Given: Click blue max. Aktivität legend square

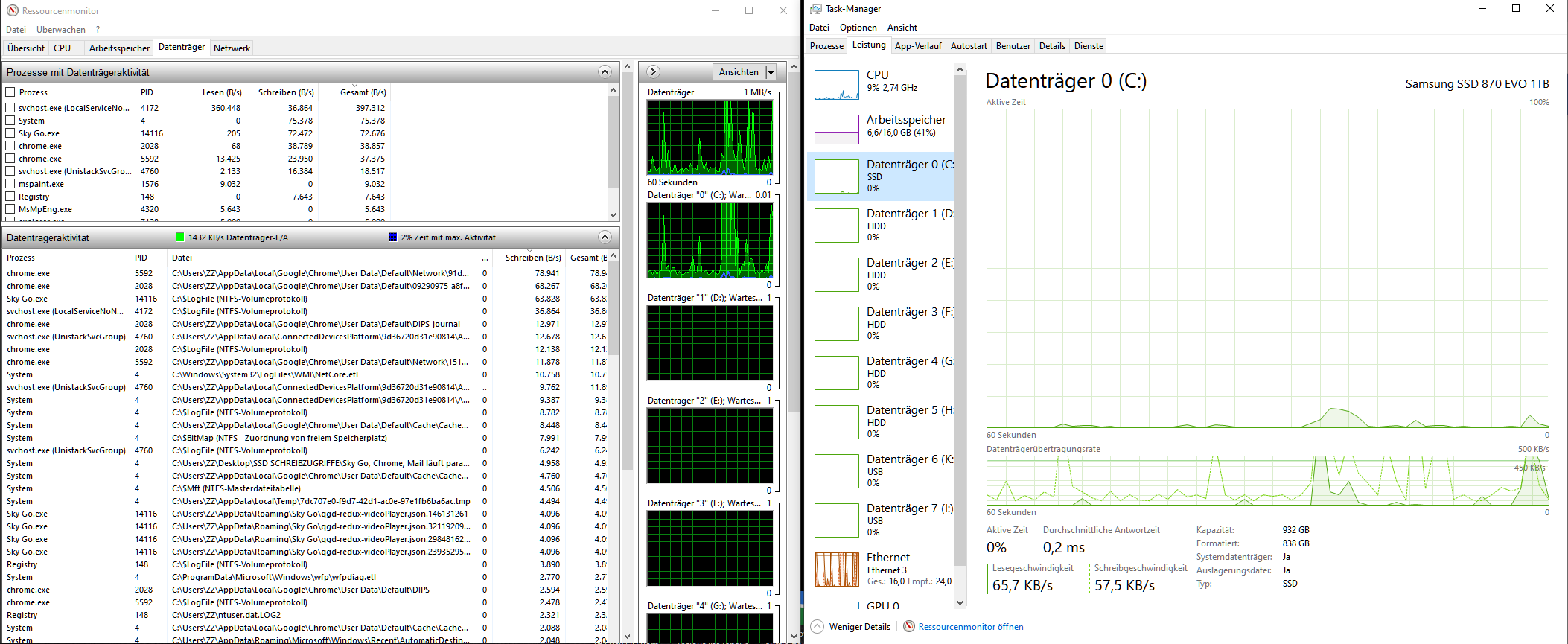Looking at the screenshot, I should [393, 237].
